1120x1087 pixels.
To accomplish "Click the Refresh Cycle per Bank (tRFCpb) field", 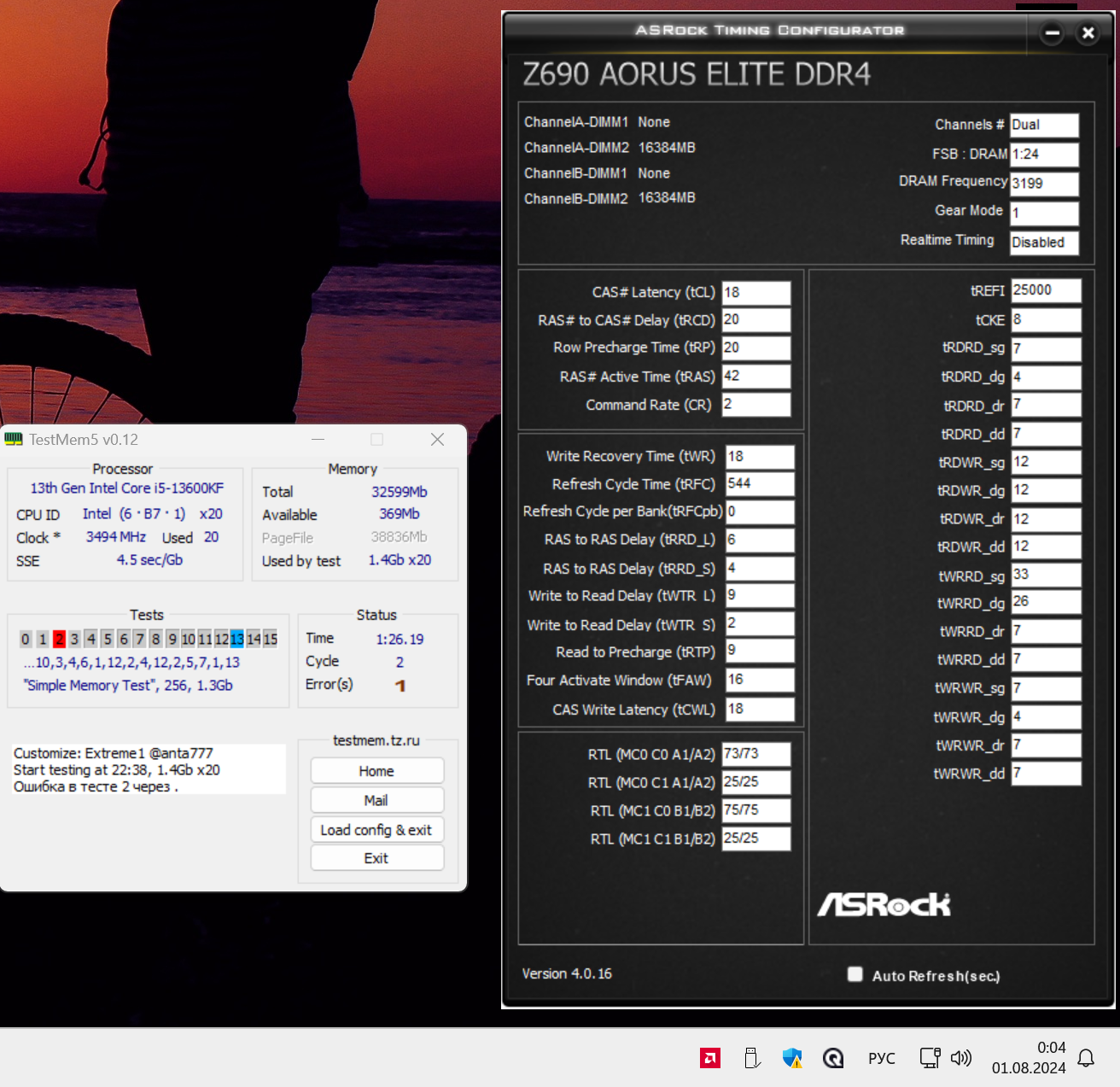I will tap(761, 512).
